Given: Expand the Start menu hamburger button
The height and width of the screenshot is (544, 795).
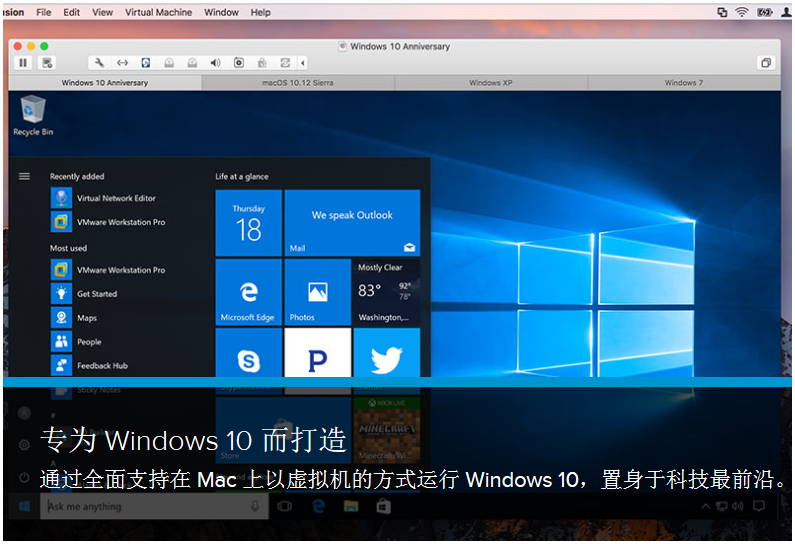Looking at the screenshot, I should coord(24,176).
